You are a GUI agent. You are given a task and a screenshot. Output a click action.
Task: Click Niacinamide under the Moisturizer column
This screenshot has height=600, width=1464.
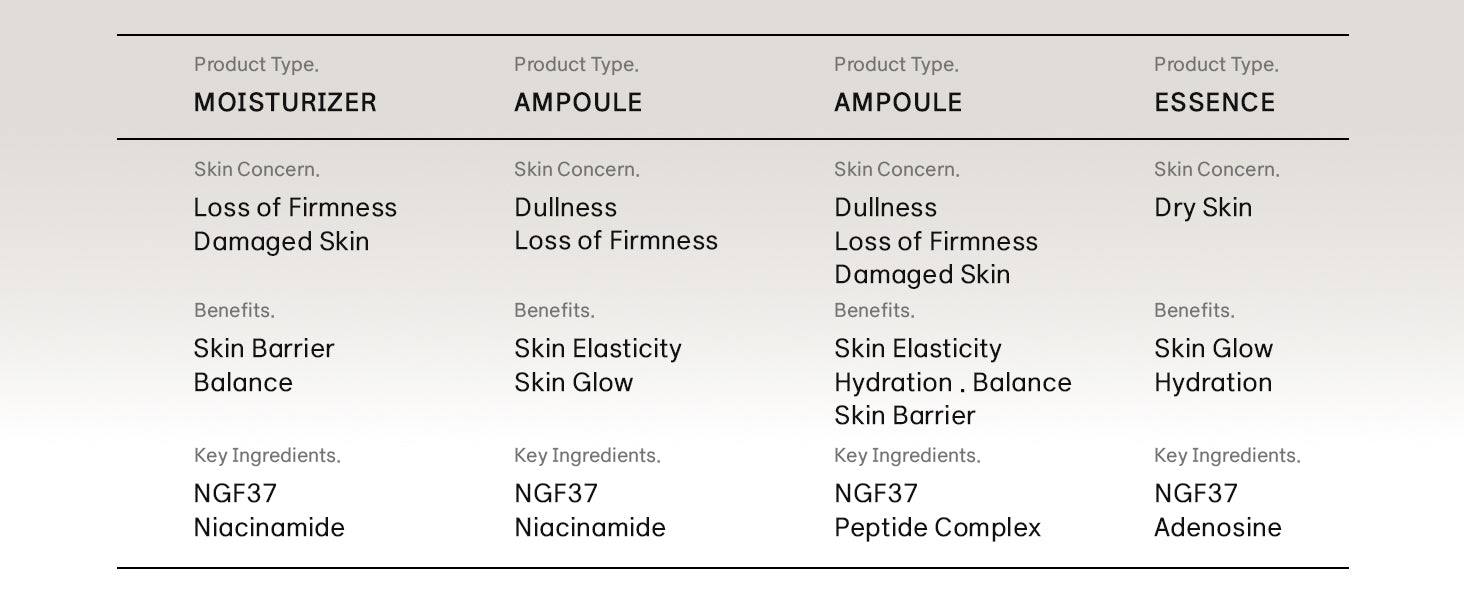(269, 527)
